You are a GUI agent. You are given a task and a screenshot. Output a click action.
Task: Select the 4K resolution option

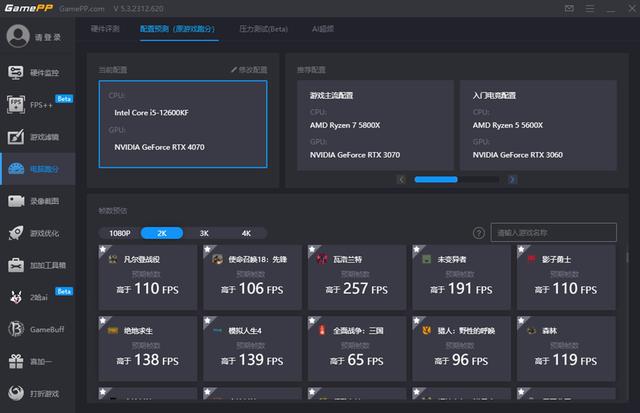[246, 233]
